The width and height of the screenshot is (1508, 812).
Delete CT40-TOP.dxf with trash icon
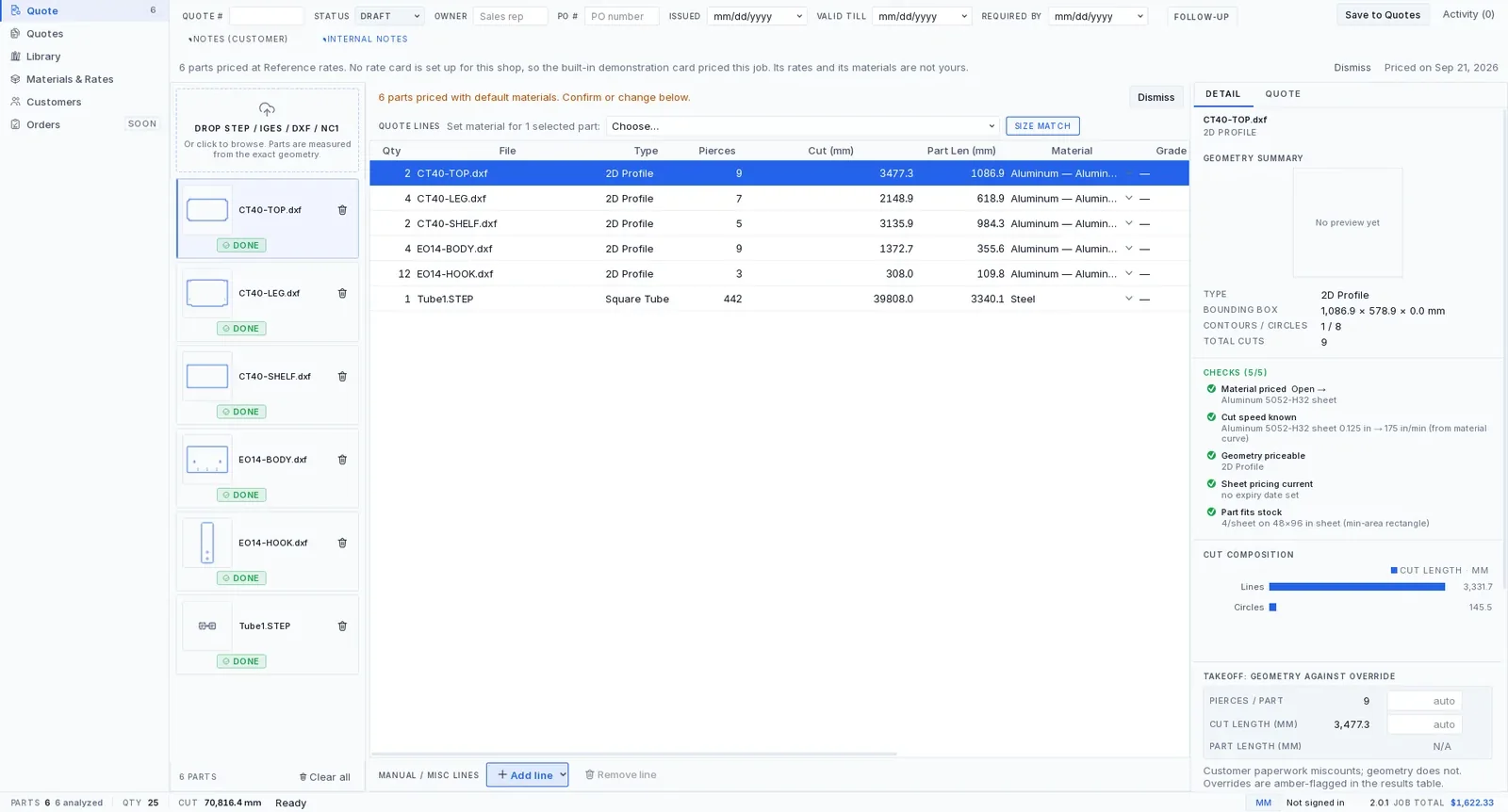[x=342, y=210]
